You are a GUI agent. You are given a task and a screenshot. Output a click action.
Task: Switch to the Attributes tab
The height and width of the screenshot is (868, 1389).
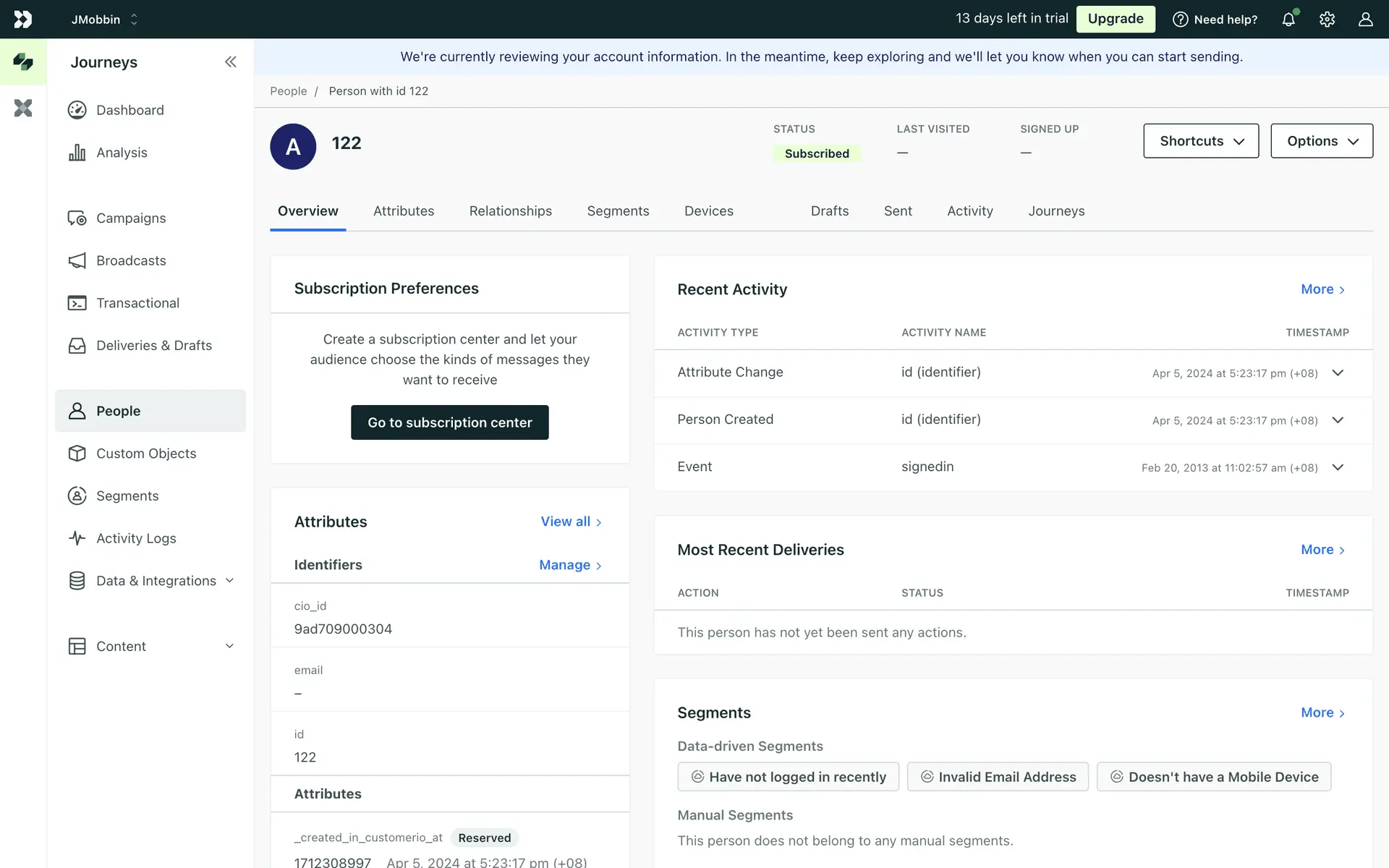tap(404, 211)
